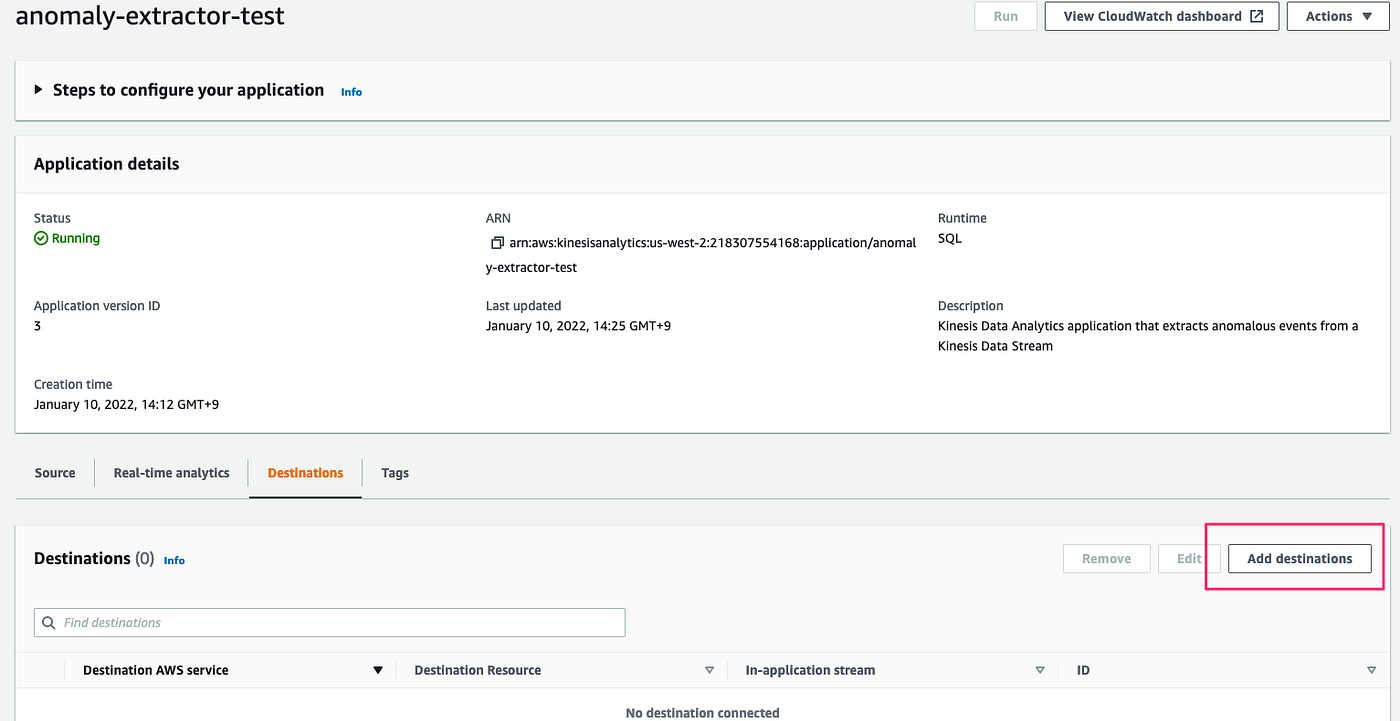Click the Application version ID value 3
Image resolution: width=1400 pixels, height=721 pixels.
(37, 326)
